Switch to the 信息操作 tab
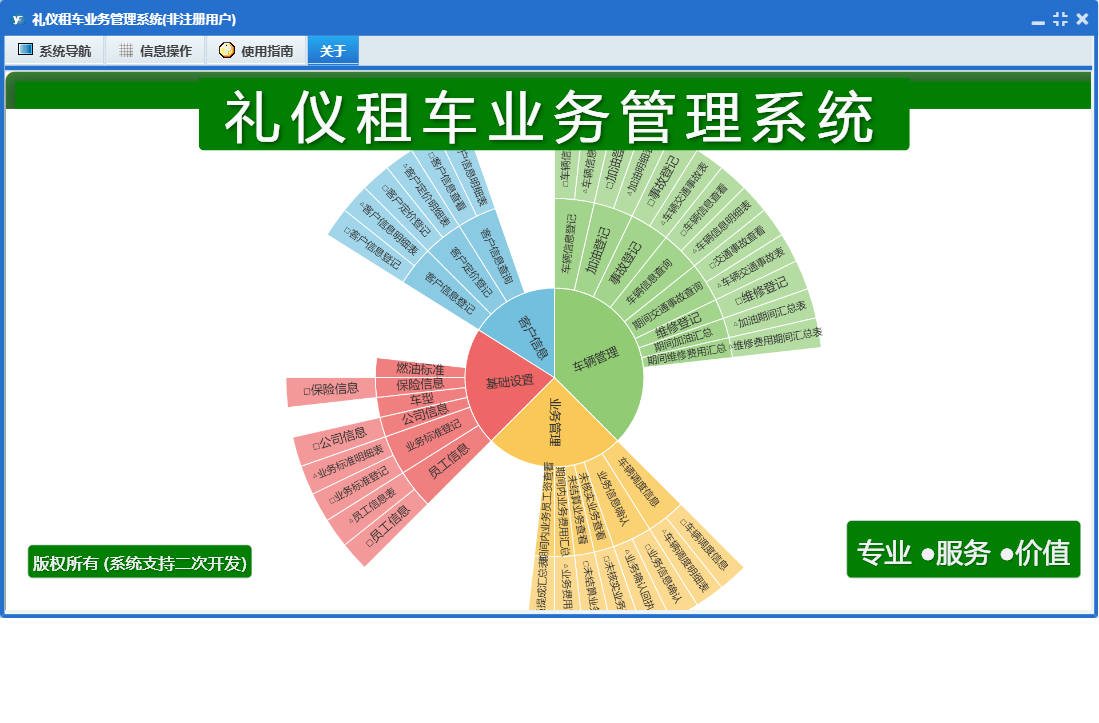The image size is (1099, 723). coord(156,50)
